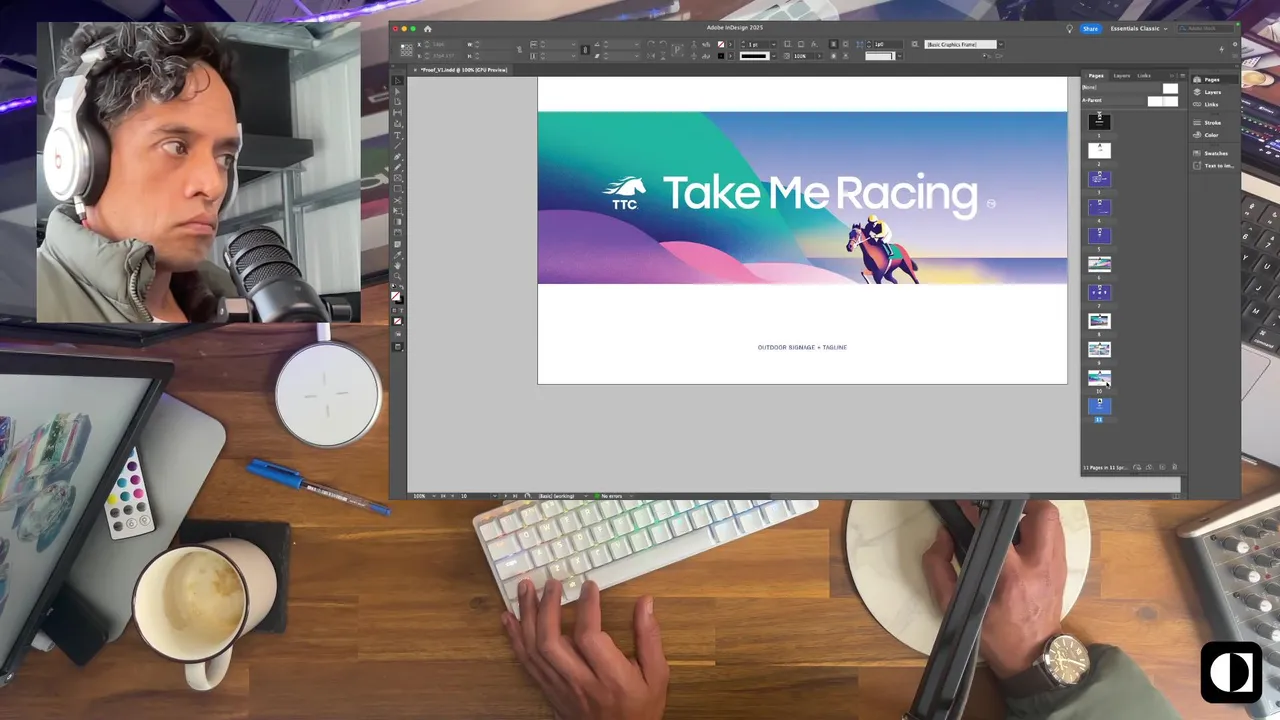Image resolution: width=1280 pixels, height=720 pixels.
Task: Select the [None] parent page row
Action: (x=1130, y=88)
